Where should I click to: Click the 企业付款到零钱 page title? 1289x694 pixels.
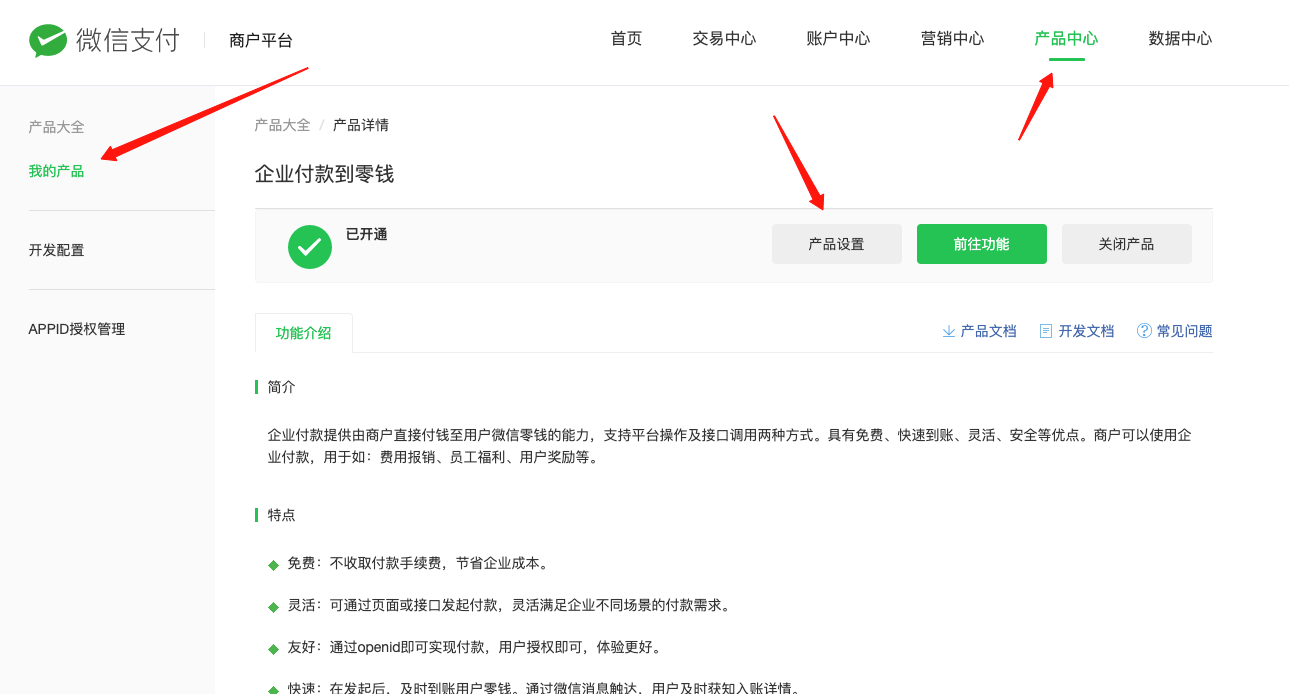324,174
